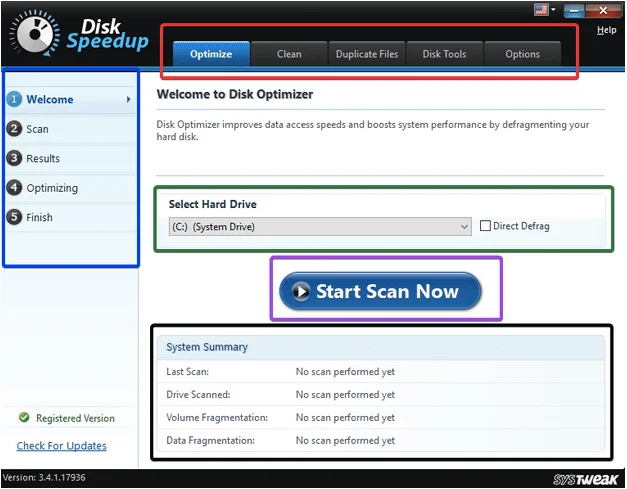This screenshot has height=489, width=627.
Task: Click the step 5 Finish number icon
Action: tap(14, 217)
